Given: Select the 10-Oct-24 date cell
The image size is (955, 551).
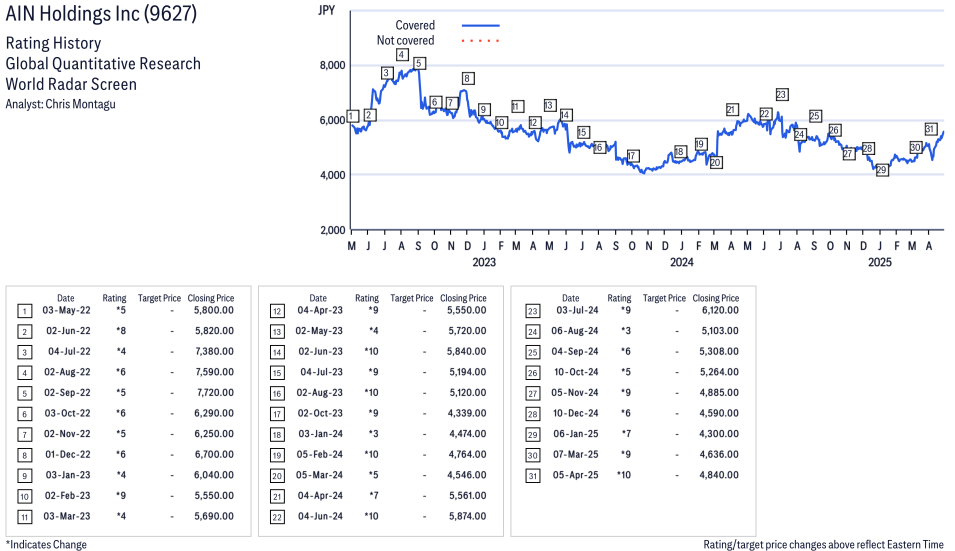Looking at the screenshot, I should (x=576, y=371).
